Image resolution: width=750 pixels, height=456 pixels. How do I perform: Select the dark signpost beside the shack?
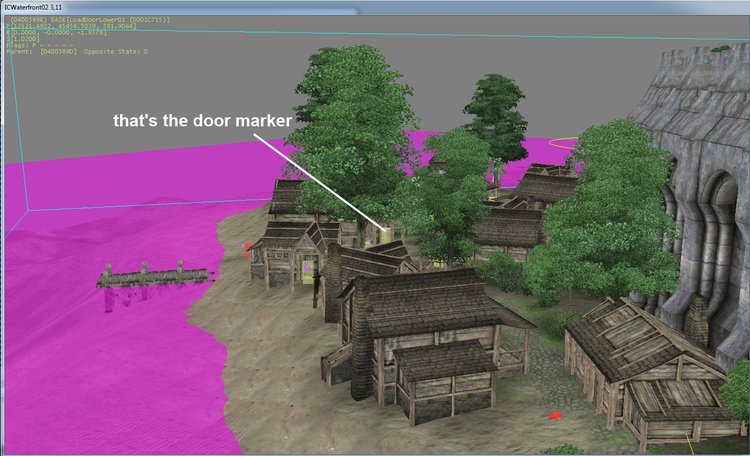pos(316,290)
